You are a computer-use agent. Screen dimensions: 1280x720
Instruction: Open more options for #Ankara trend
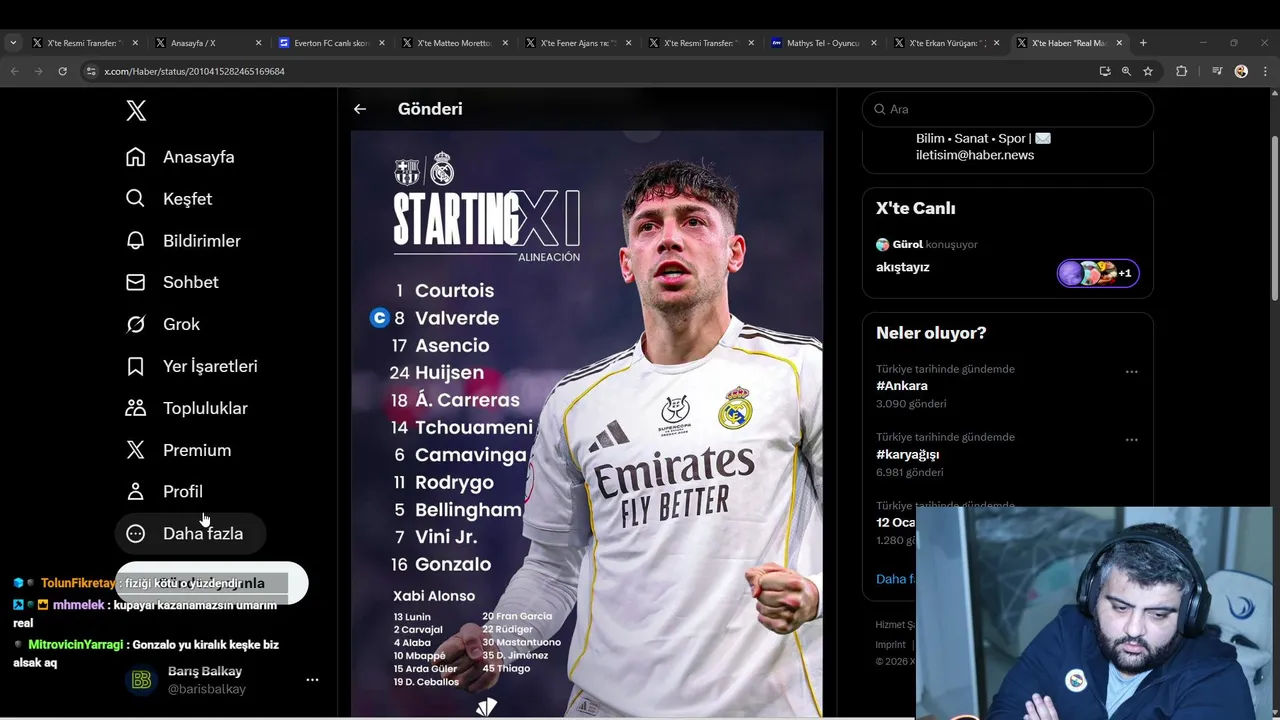(x=1131, y=372)
